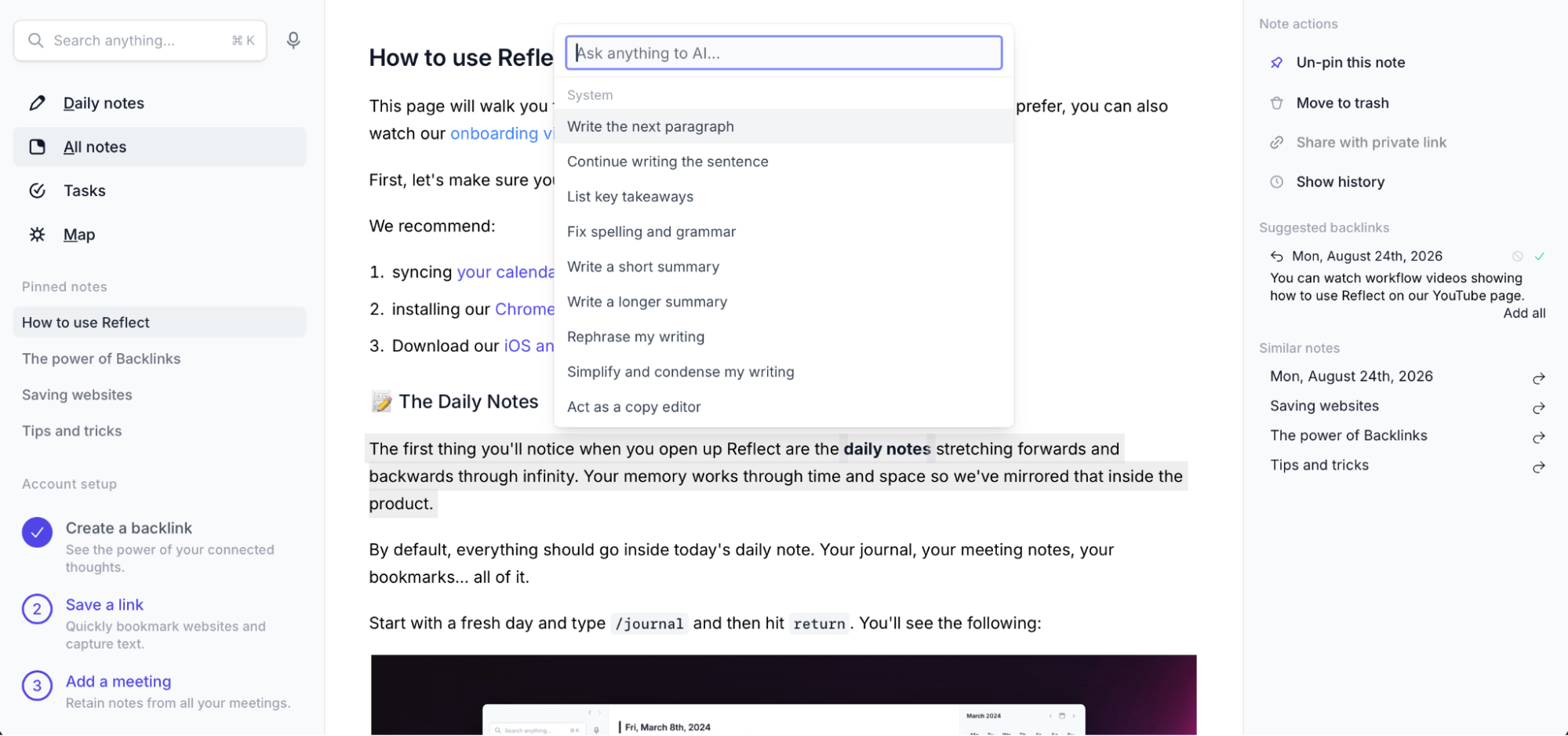This screenshot has height=736, width=1568.
Task: Click The Daily Notes heading
Action: (x=468, y=402)
